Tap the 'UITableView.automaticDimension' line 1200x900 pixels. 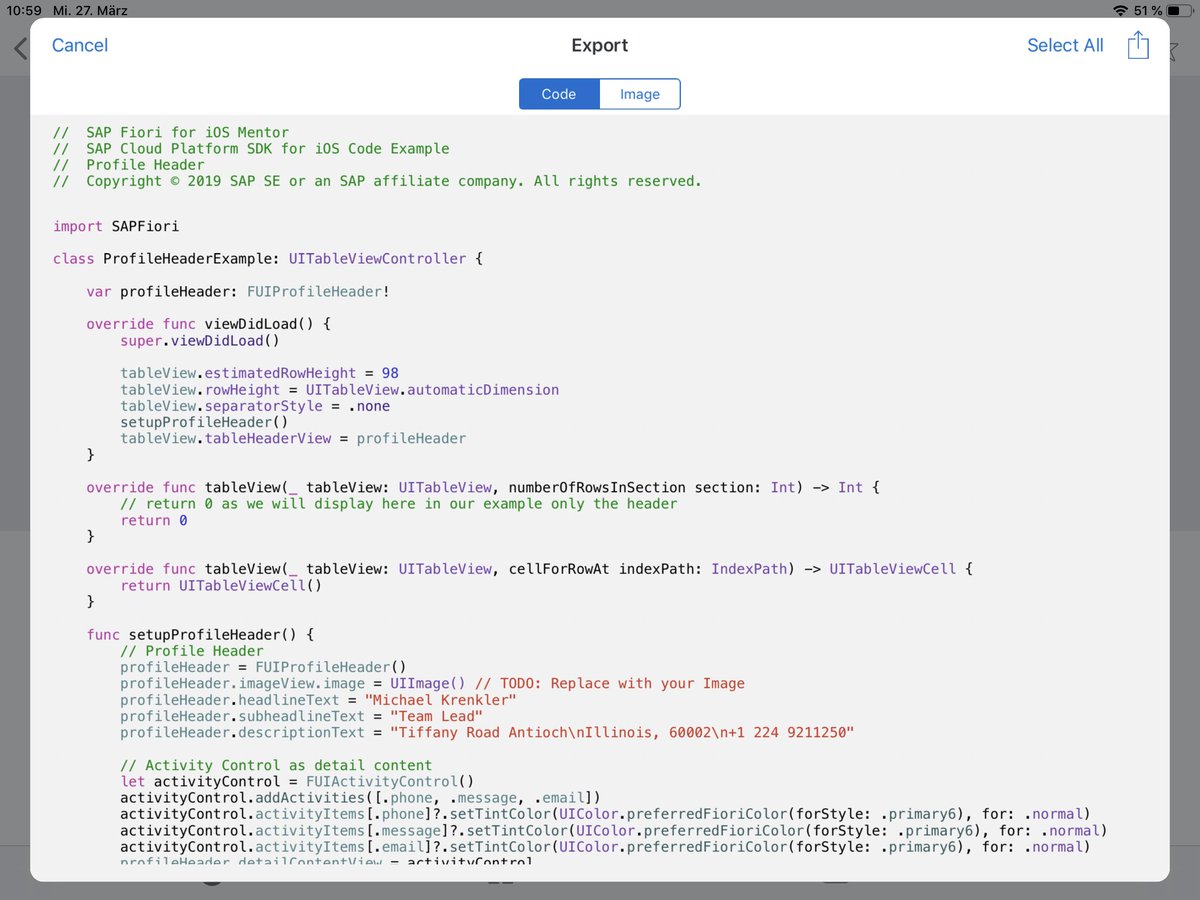[340, 389]
